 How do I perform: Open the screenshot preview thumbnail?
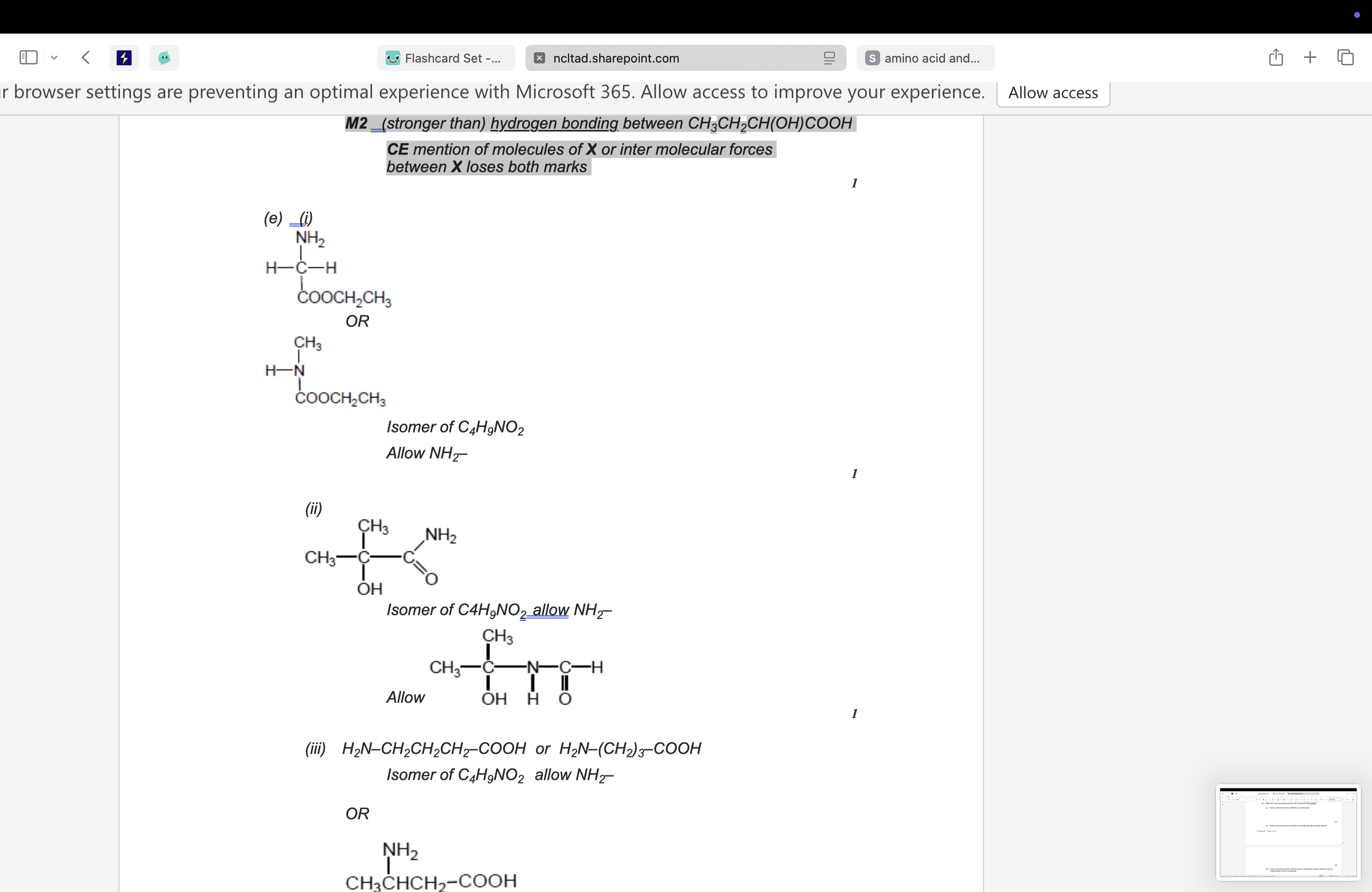click(1288, 832)
